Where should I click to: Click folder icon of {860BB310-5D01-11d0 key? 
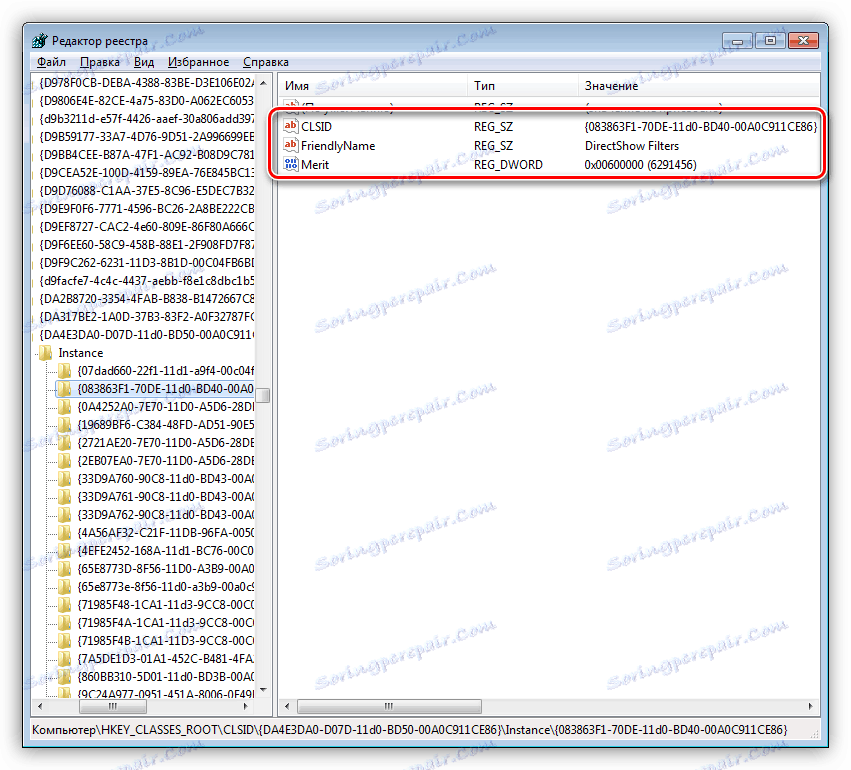(65, 677)
